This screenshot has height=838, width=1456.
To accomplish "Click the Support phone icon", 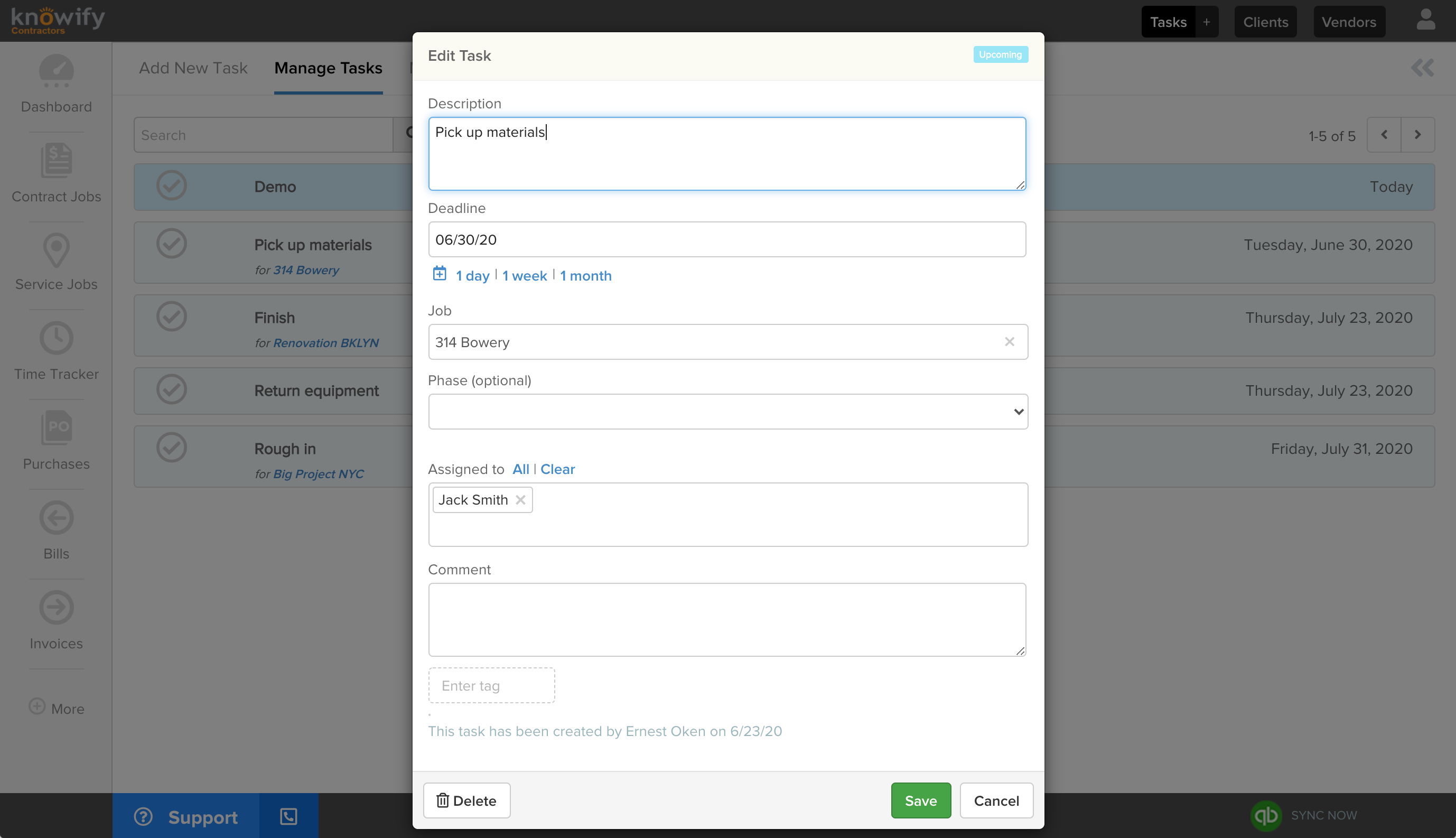I will click(x=288, y=816).
